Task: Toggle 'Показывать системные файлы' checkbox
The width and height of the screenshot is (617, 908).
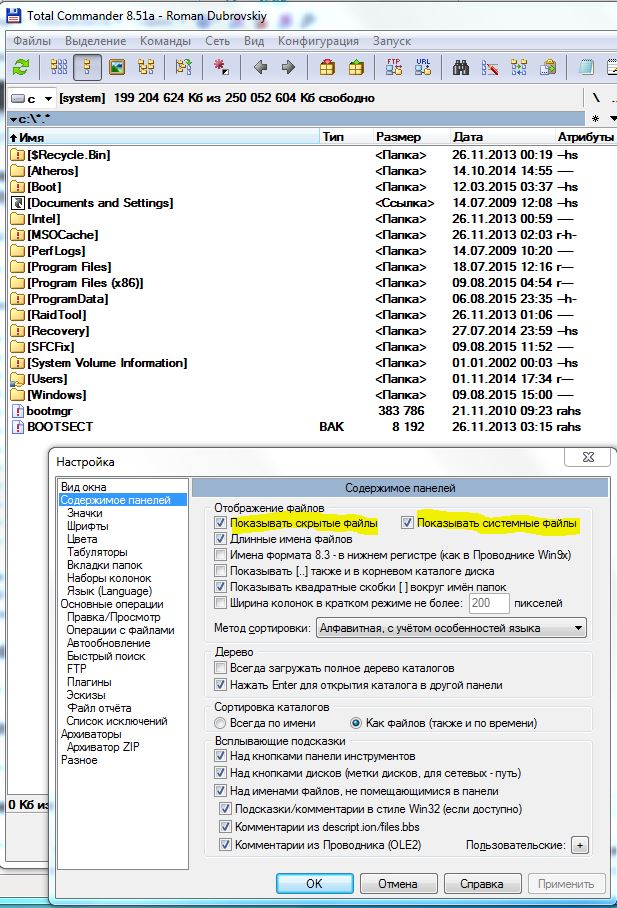Action: [408, 523]
